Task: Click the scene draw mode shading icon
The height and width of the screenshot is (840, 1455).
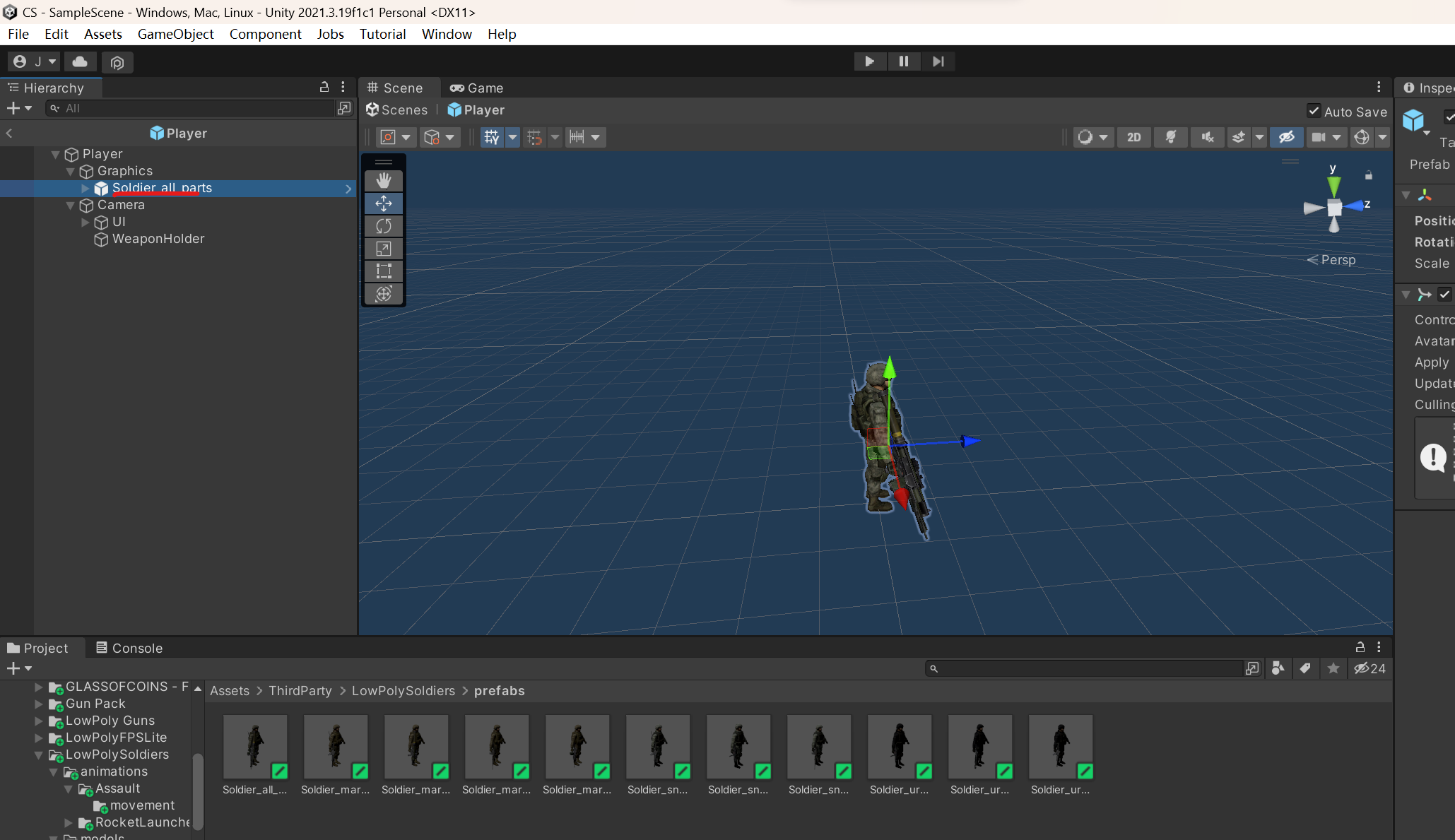Action: [1085, 137]
